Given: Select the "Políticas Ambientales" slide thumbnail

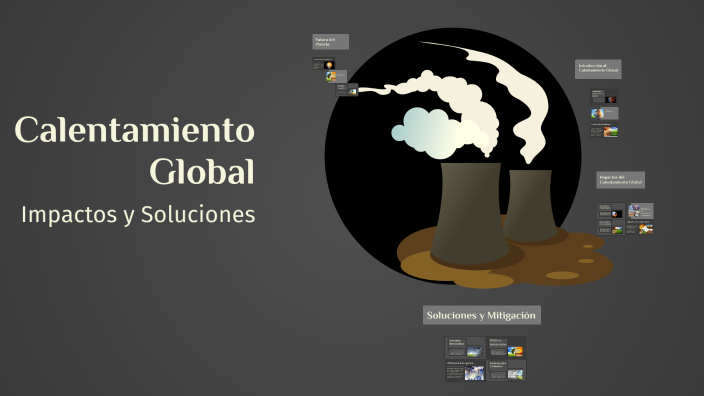Looking at the screenshot, I should tap(506, 348).
